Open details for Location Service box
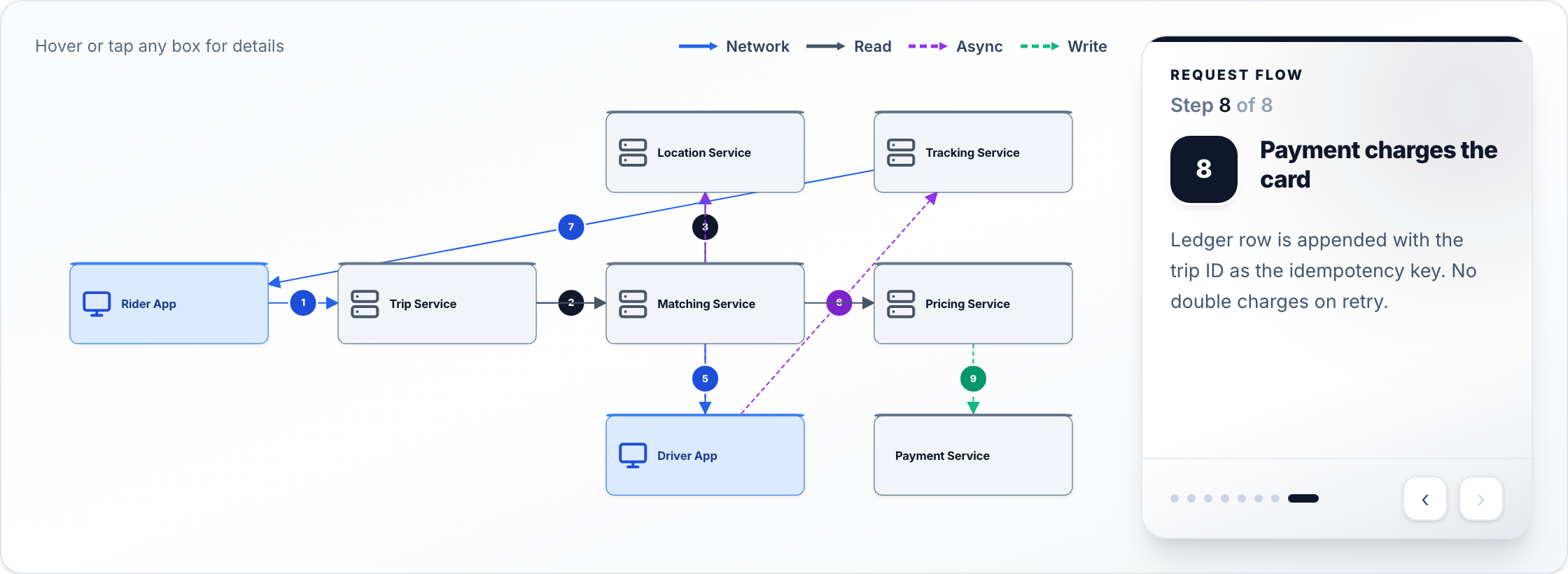Image resolution: width=1568 pixels, height=574 pixels. [705, 152]
